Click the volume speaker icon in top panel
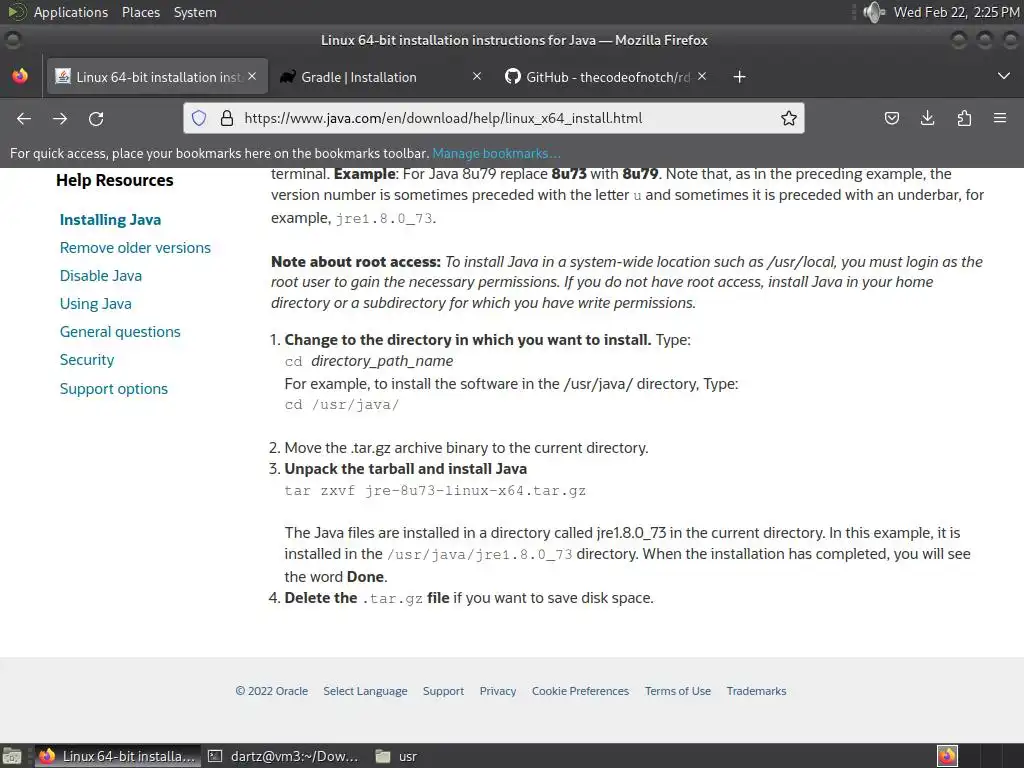The image size is (1024, 768). click(873, 12)
